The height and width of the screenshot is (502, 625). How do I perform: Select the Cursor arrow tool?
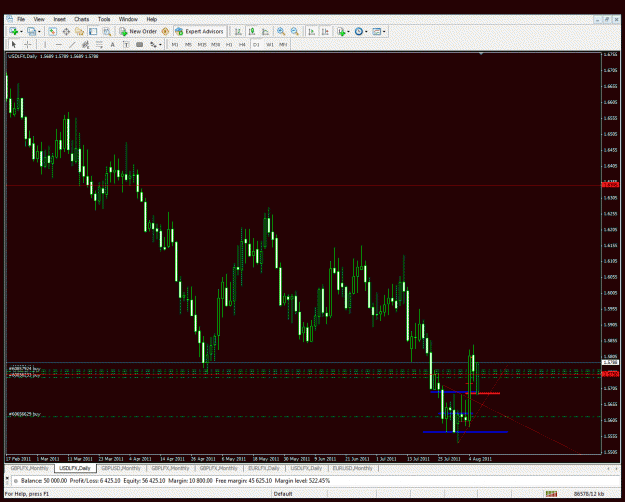pos(14,44)
